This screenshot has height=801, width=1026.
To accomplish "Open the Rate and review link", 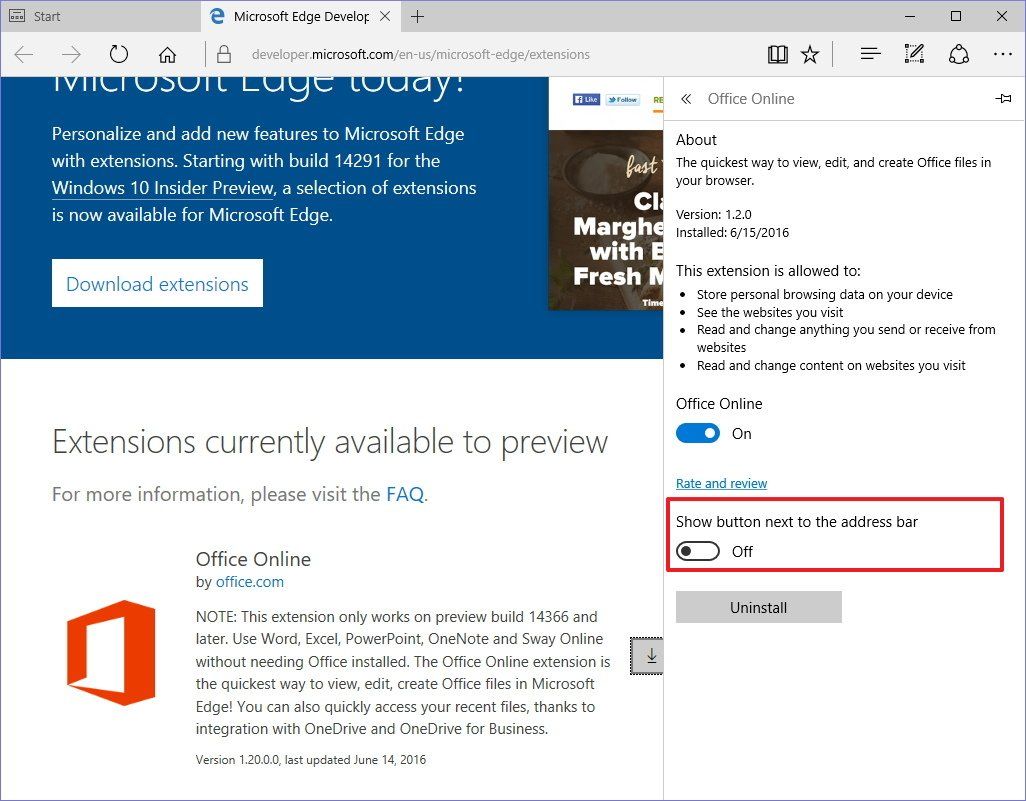I will point(721,483).
